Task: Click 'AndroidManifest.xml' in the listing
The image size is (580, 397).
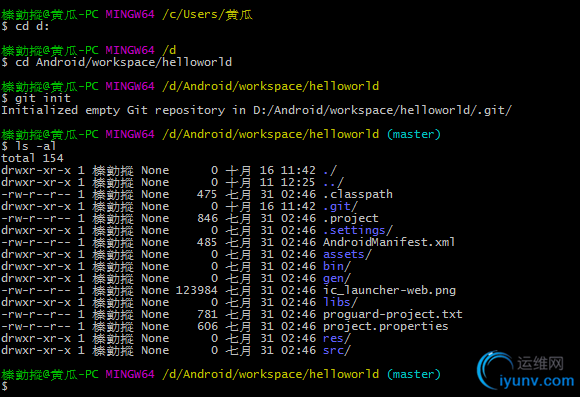Action: [x=389, y=242]
